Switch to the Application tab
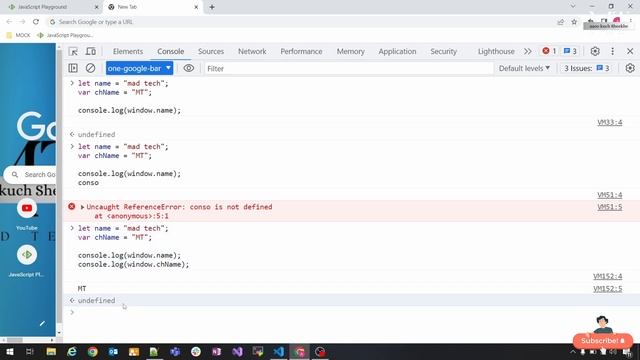Image resolution: width=640 pixels, height=360 pixels. (x=397, y=51)
